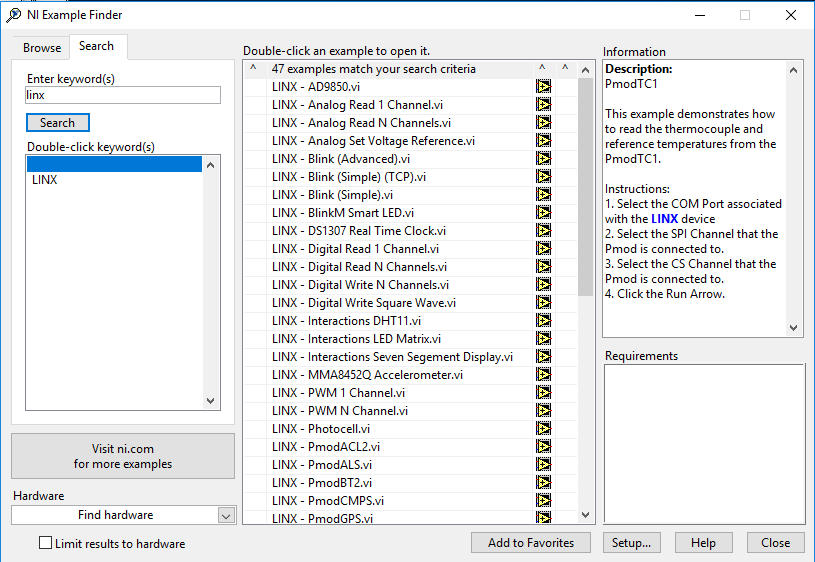815x562 pixels.
Task: Click the down arrow of keyword list scrollbar
Action: point(211,400)
